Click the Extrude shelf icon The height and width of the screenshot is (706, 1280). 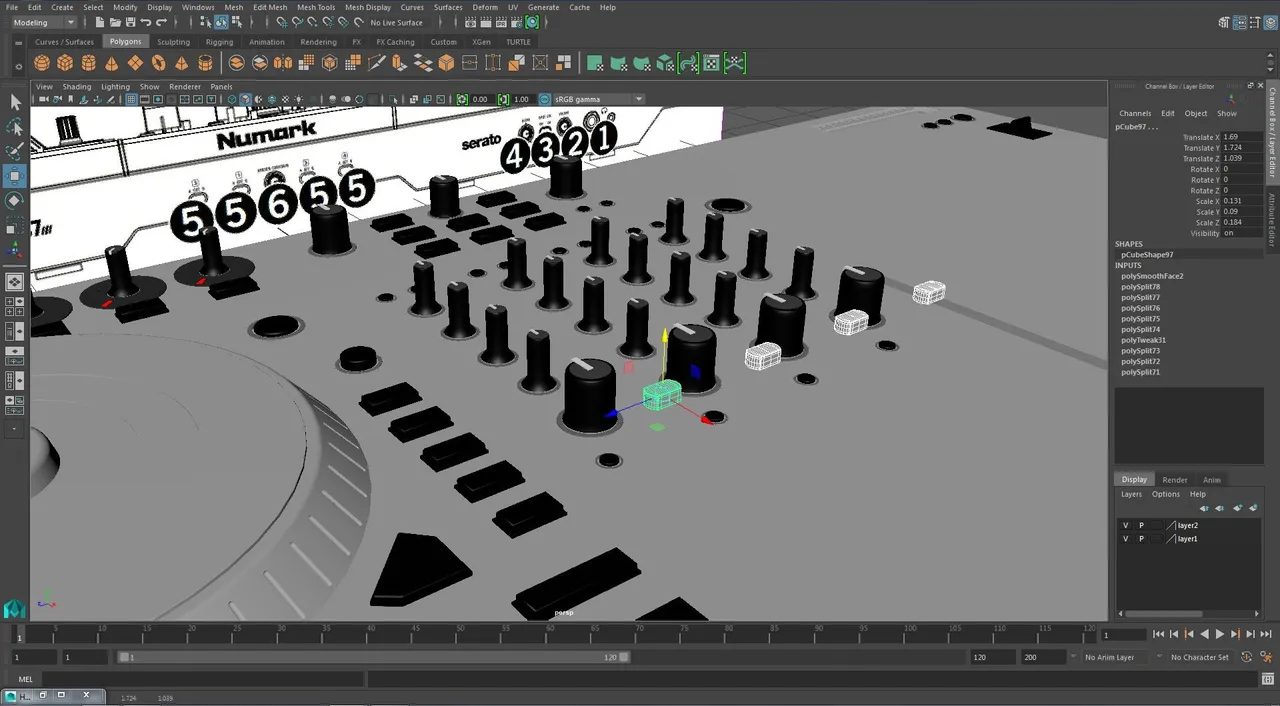click(x=400, y=63)
